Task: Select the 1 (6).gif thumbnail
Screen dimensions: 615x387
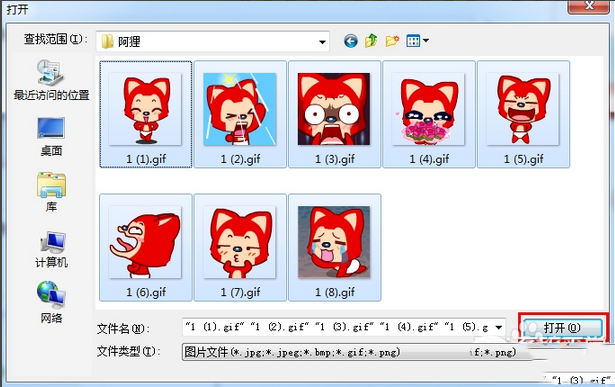Action: click(146, 247)
